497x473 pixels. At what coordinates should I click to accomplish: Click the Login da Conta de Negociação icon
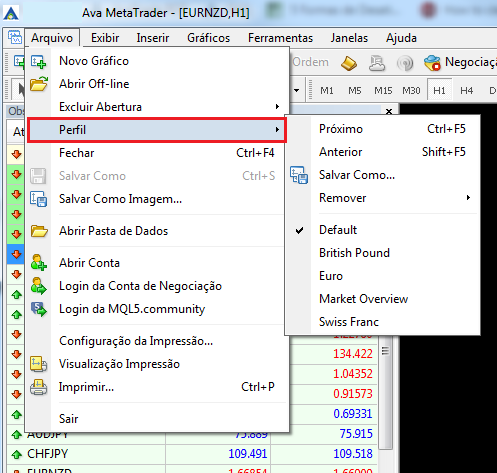(39, 286)
